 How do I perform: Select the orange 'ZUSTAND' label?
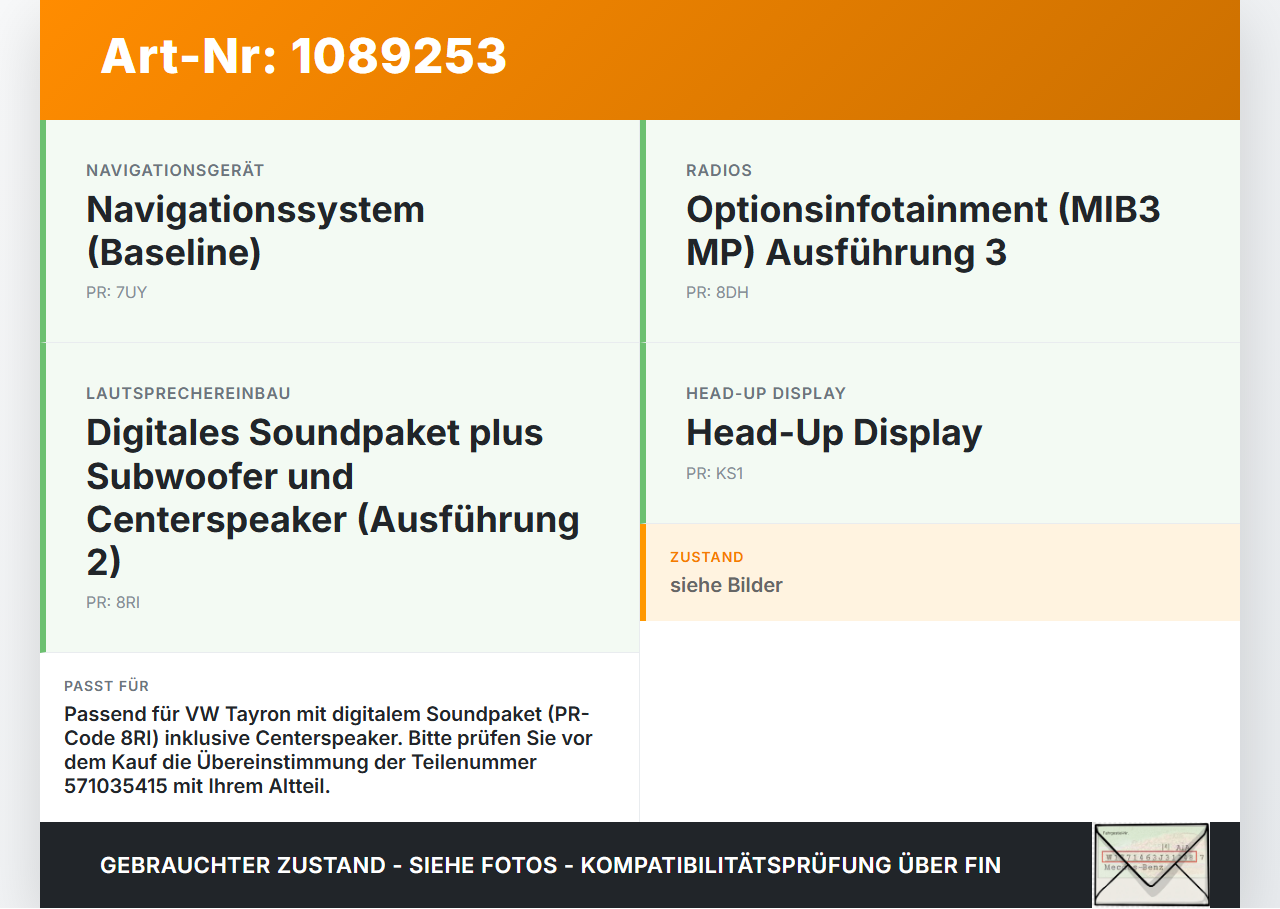[707, 557]
